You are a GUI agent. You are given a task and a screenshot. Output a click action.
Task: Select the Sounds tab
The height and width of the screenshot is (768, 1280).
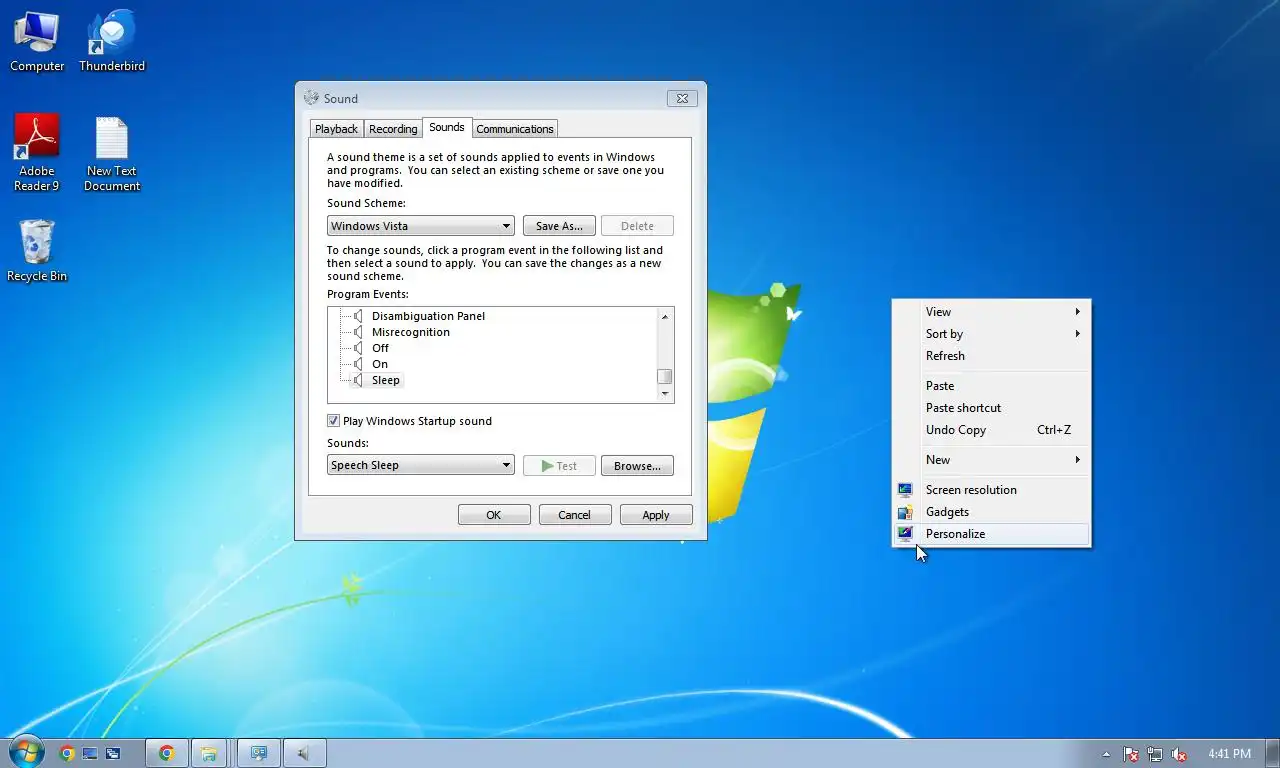(447, 127)
